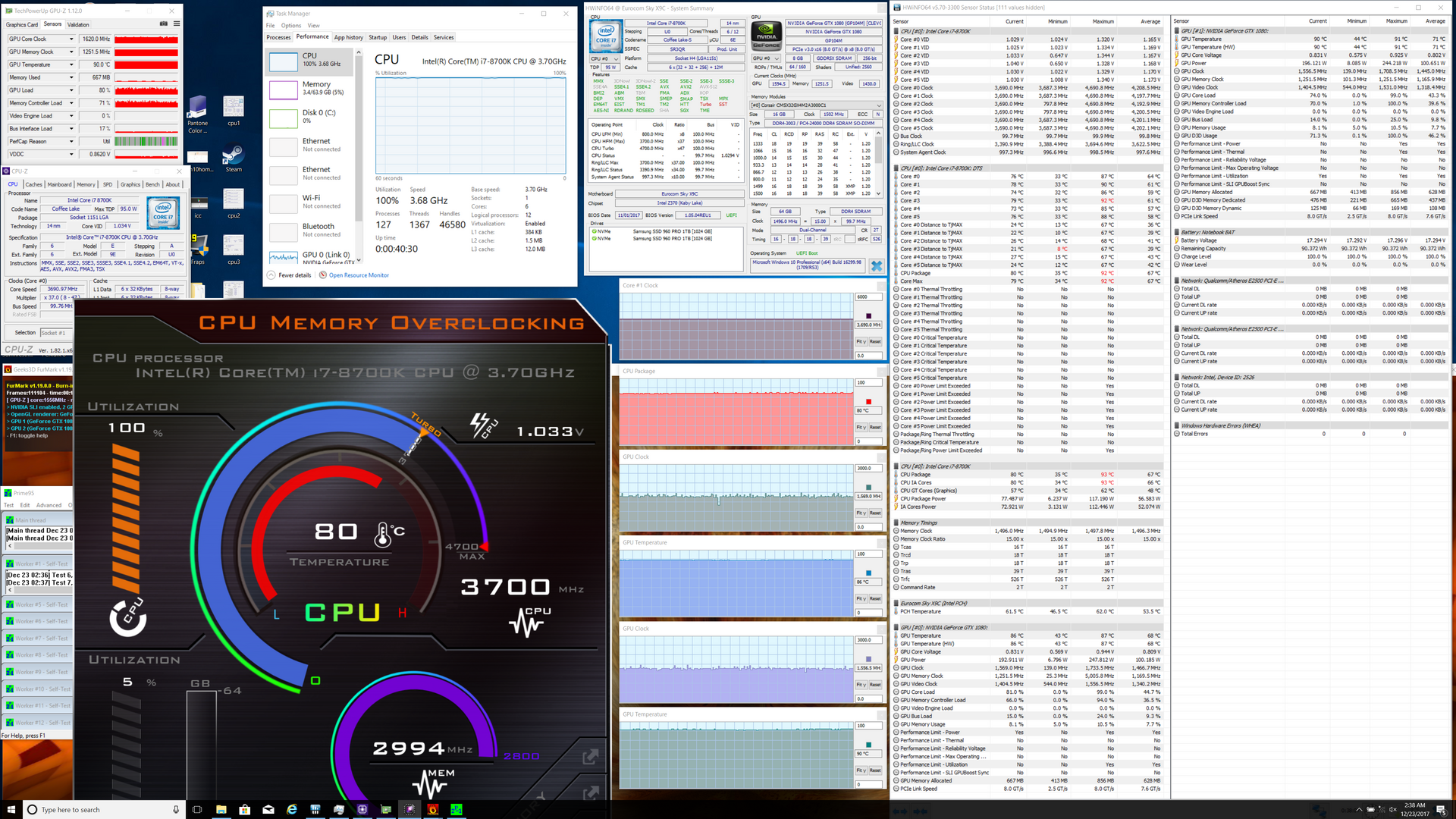Click the Intel Core i7 logo in HWiNFO summary
This screenshot has height=819, width=1456.
click(606, 36)
